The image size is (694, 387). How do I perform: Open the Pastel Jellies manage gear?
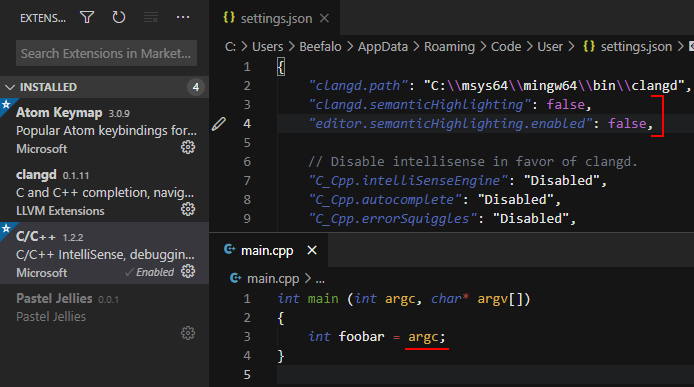tap(188, 333)
